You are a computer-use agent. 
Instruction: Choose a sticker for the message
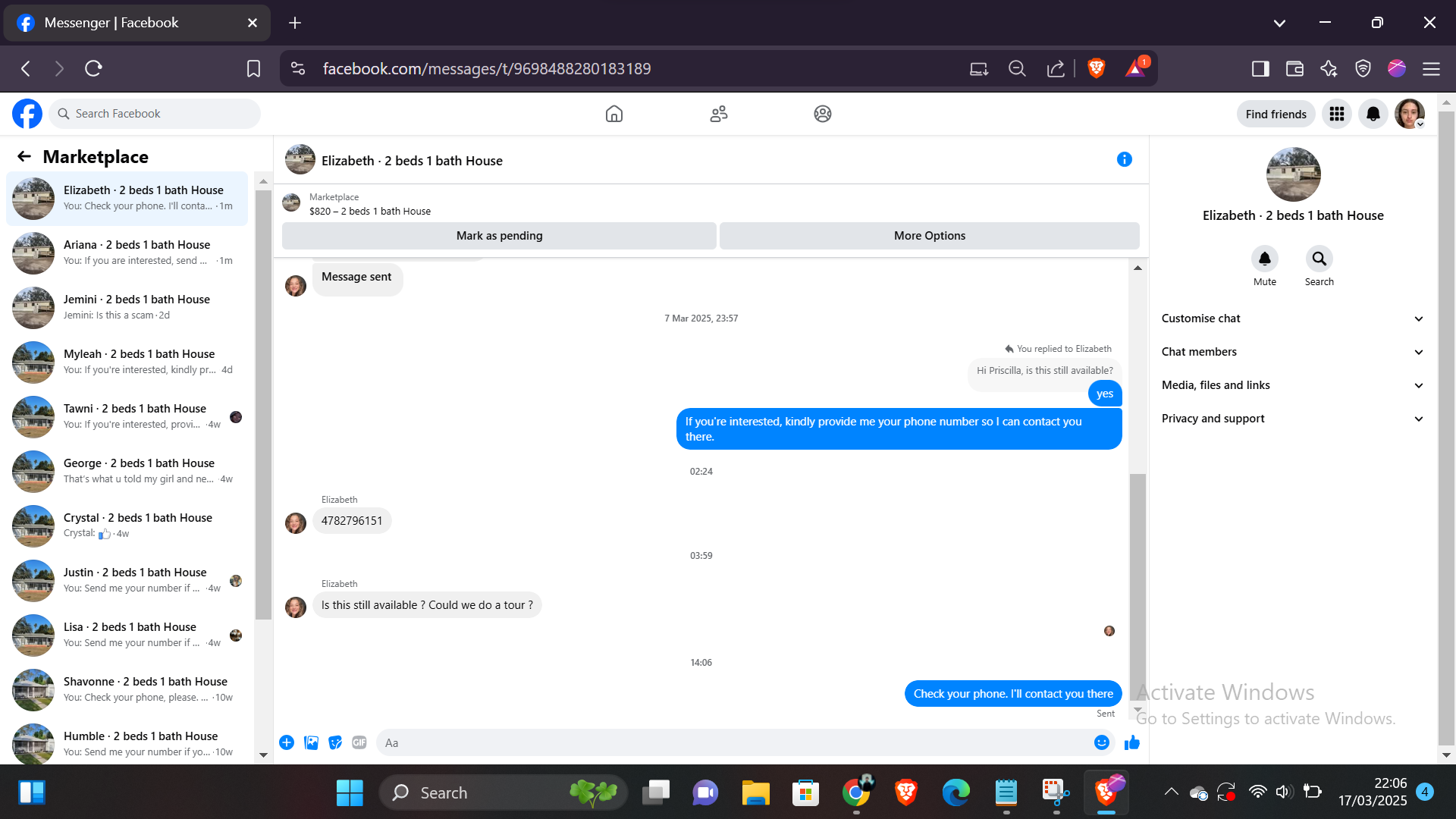(x=335, y=742)
